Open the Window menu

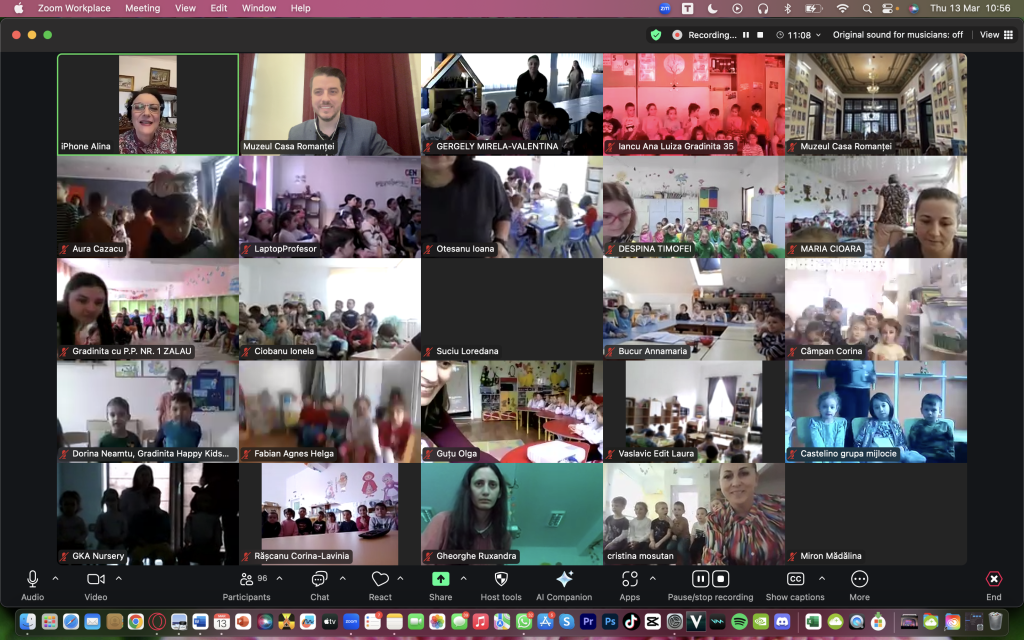point(259,8)
